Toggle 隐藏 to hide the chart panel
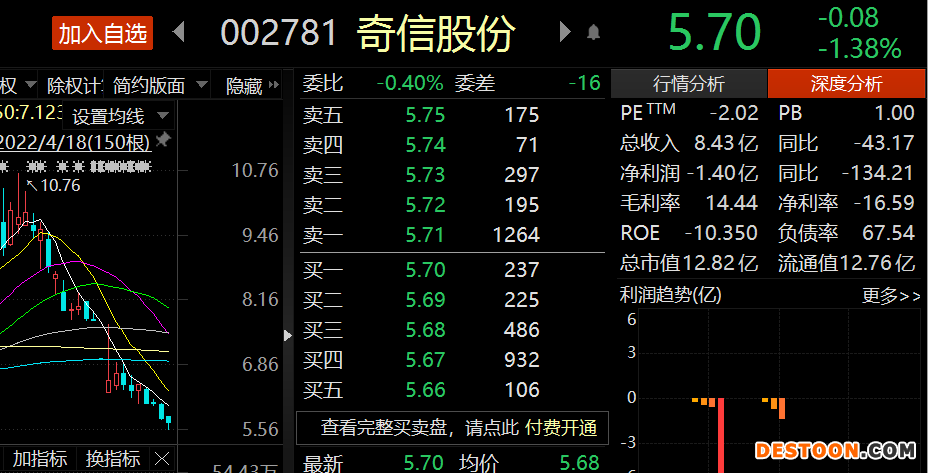Viewport: 928px width, 473px height. (244, 86)
